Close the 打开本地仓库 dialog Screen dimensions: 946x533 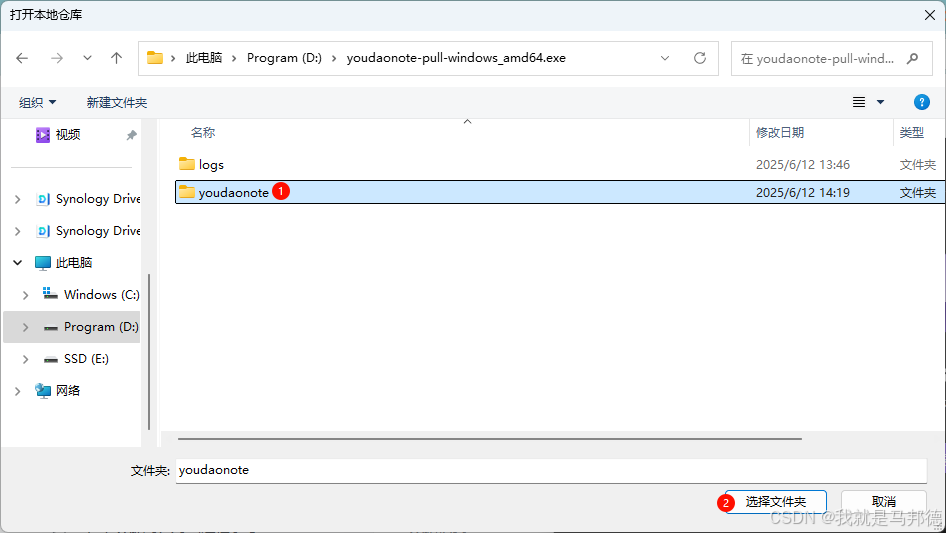pyautogui.click(x=930, y=15)
